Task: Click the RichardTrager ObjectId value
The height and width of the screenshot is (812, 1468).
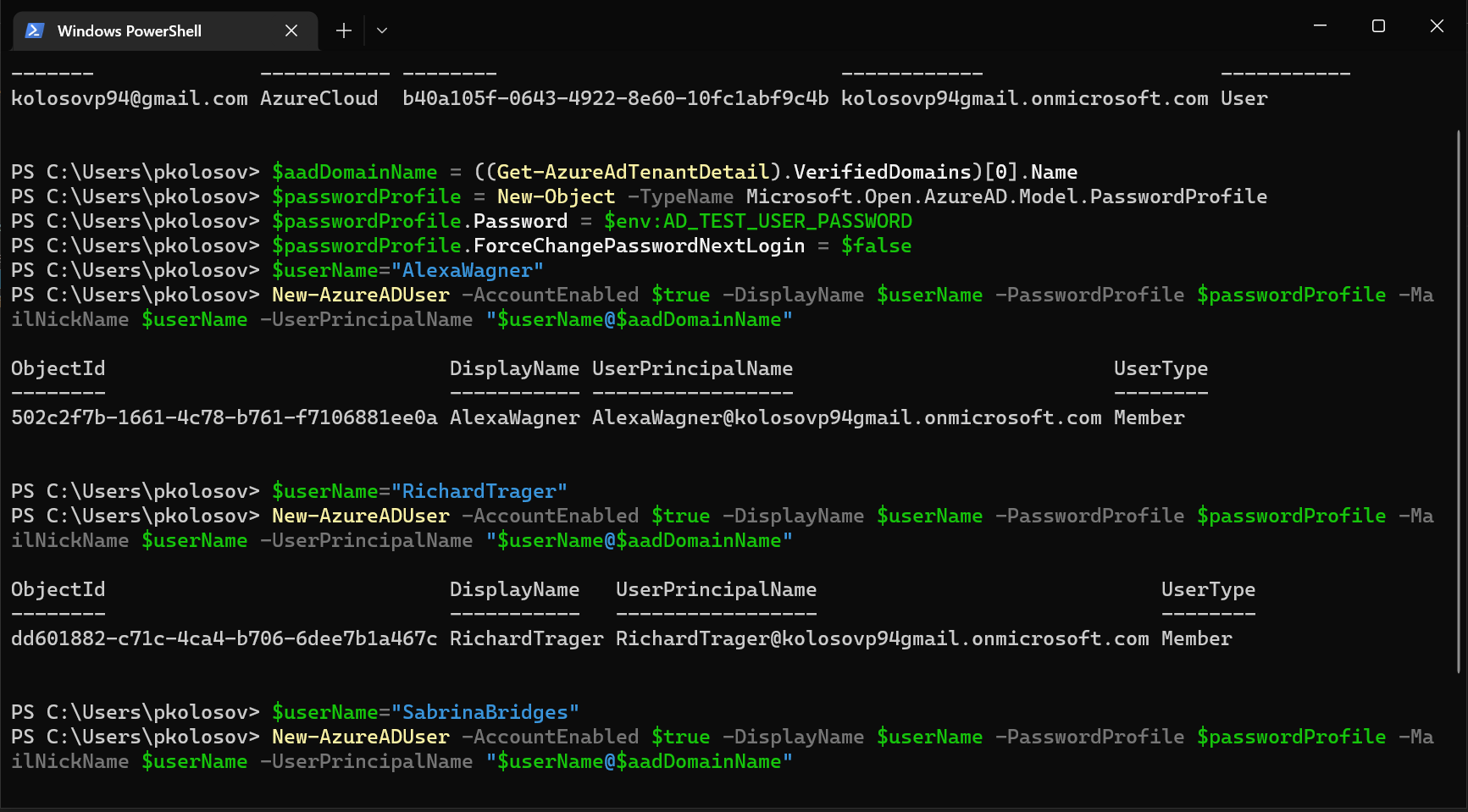Action: click(x=224, y=638)
